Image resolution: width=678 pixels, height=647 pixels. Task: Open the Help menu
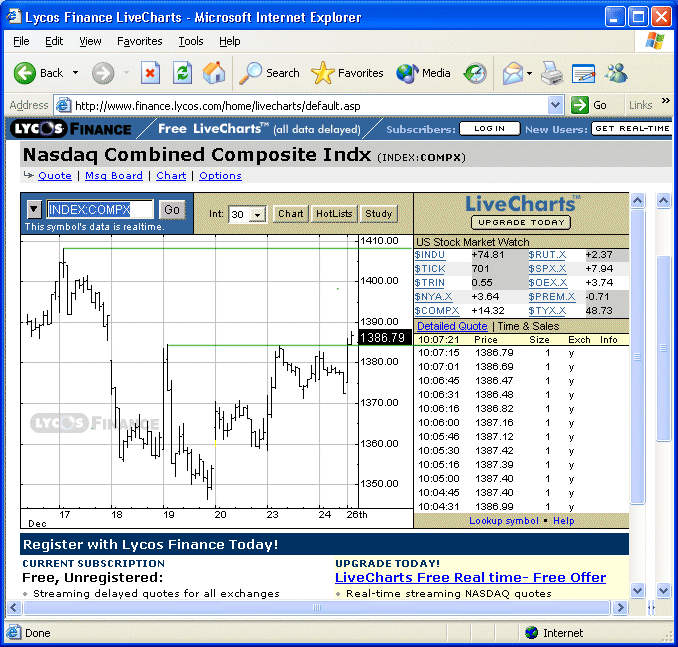[x=230, y=41]
